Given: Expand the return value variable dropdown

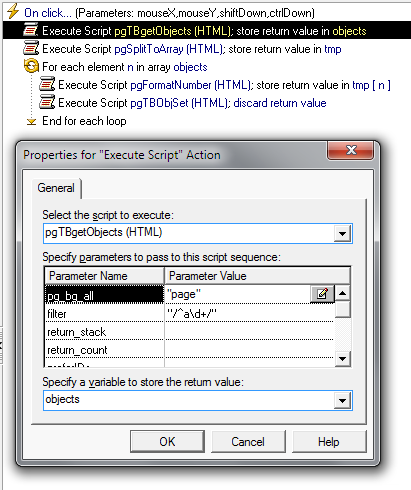Looking at the screenshot, I should [x=342, y=400].
